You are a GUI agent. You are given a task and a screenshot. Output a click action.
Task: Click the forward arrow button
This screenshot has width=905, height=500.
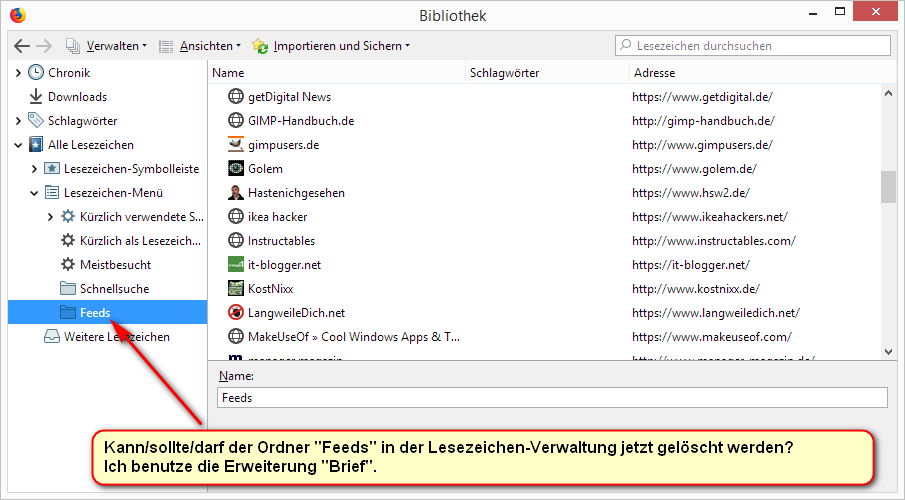pos(44,46)
